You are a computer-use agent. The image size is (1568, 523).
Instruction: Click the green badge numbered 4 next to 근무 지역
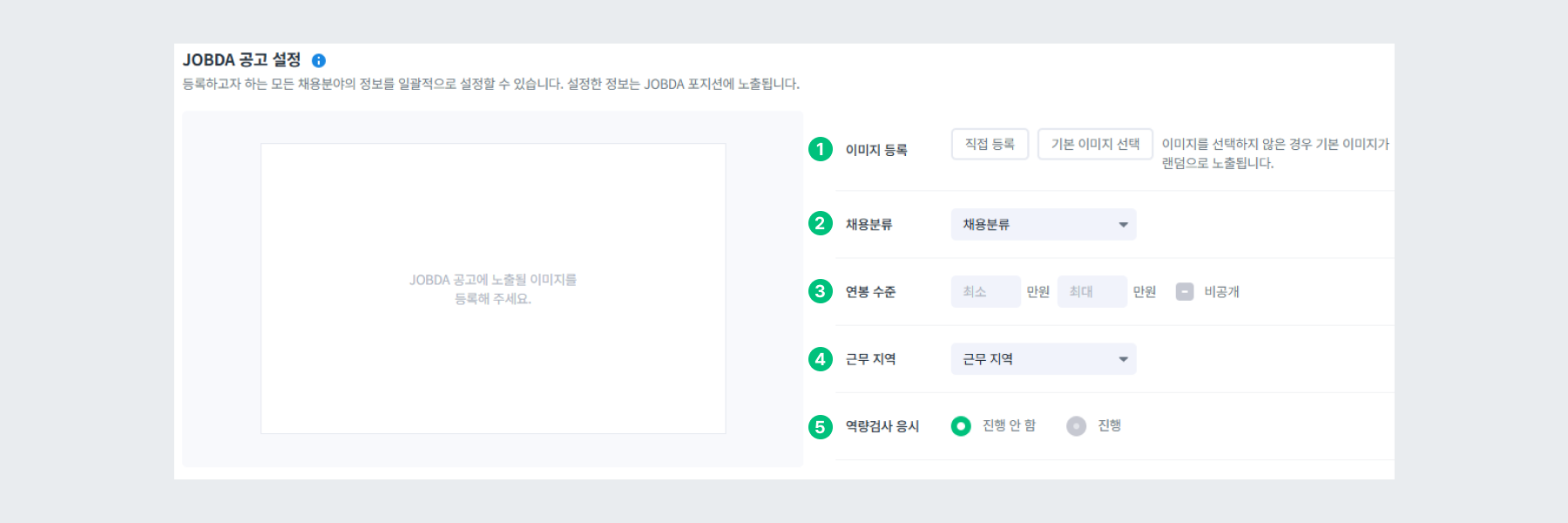820,358
